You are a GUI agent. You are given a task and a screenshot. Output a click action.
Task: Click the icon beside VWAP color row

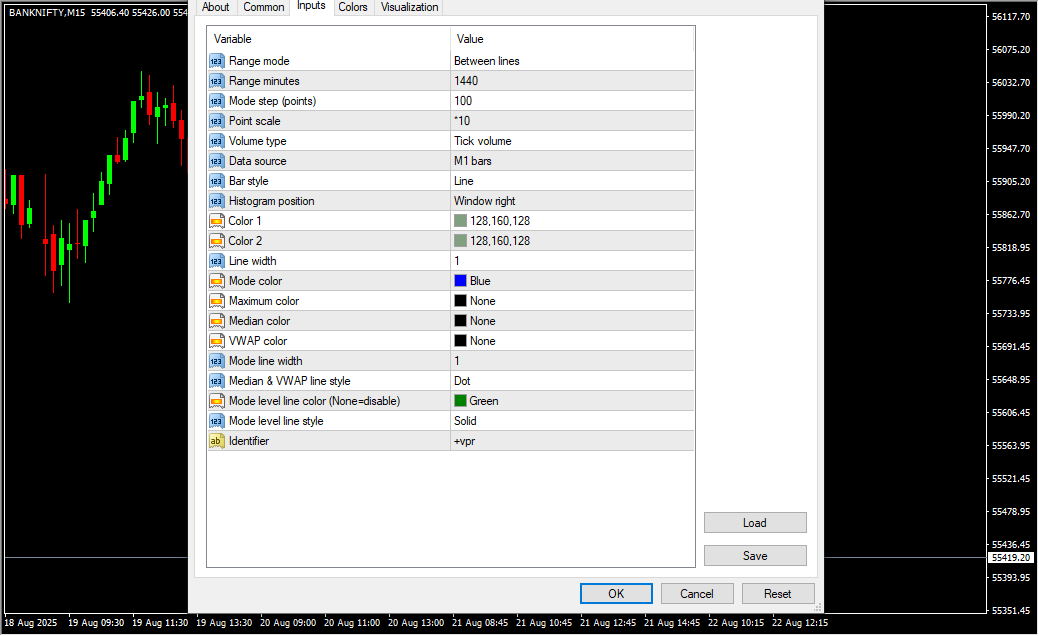(x=217, y=341)
